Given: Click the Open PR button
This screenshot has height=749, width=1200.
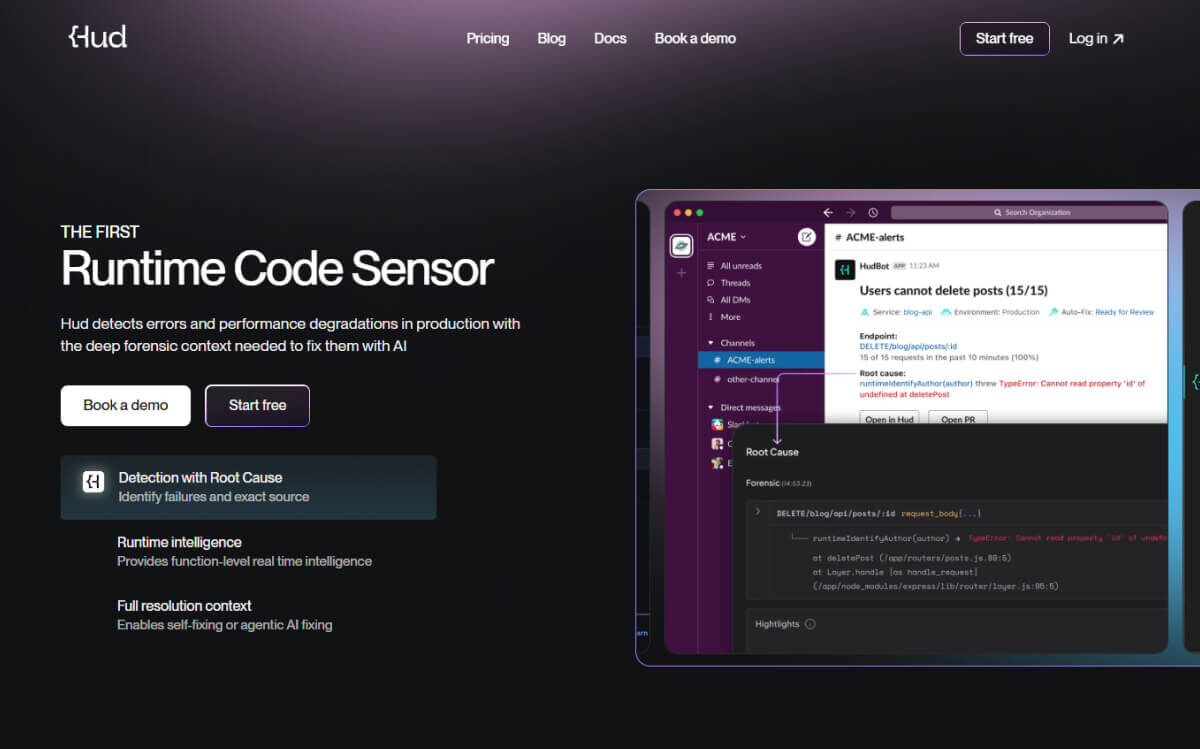Looking at the screenshot, I should tap(958, 419).
